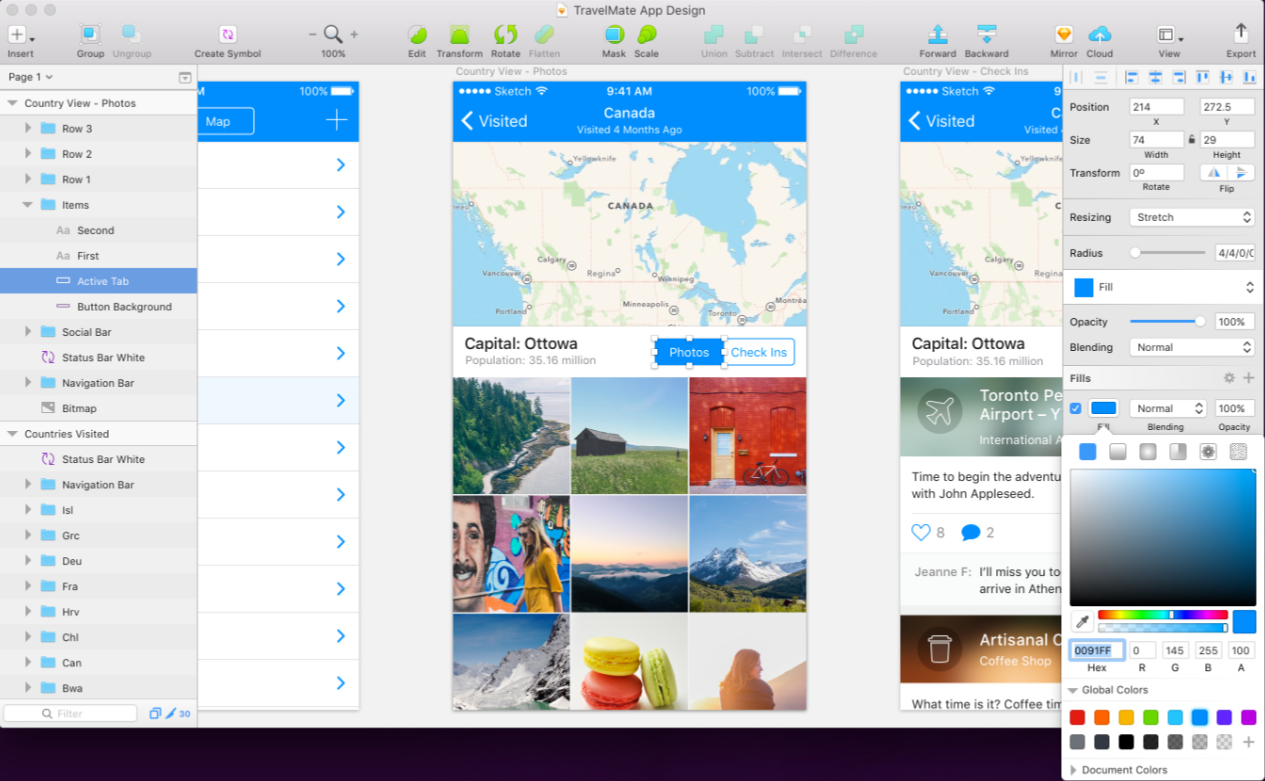Choose noise fill type

(1238, 452)
